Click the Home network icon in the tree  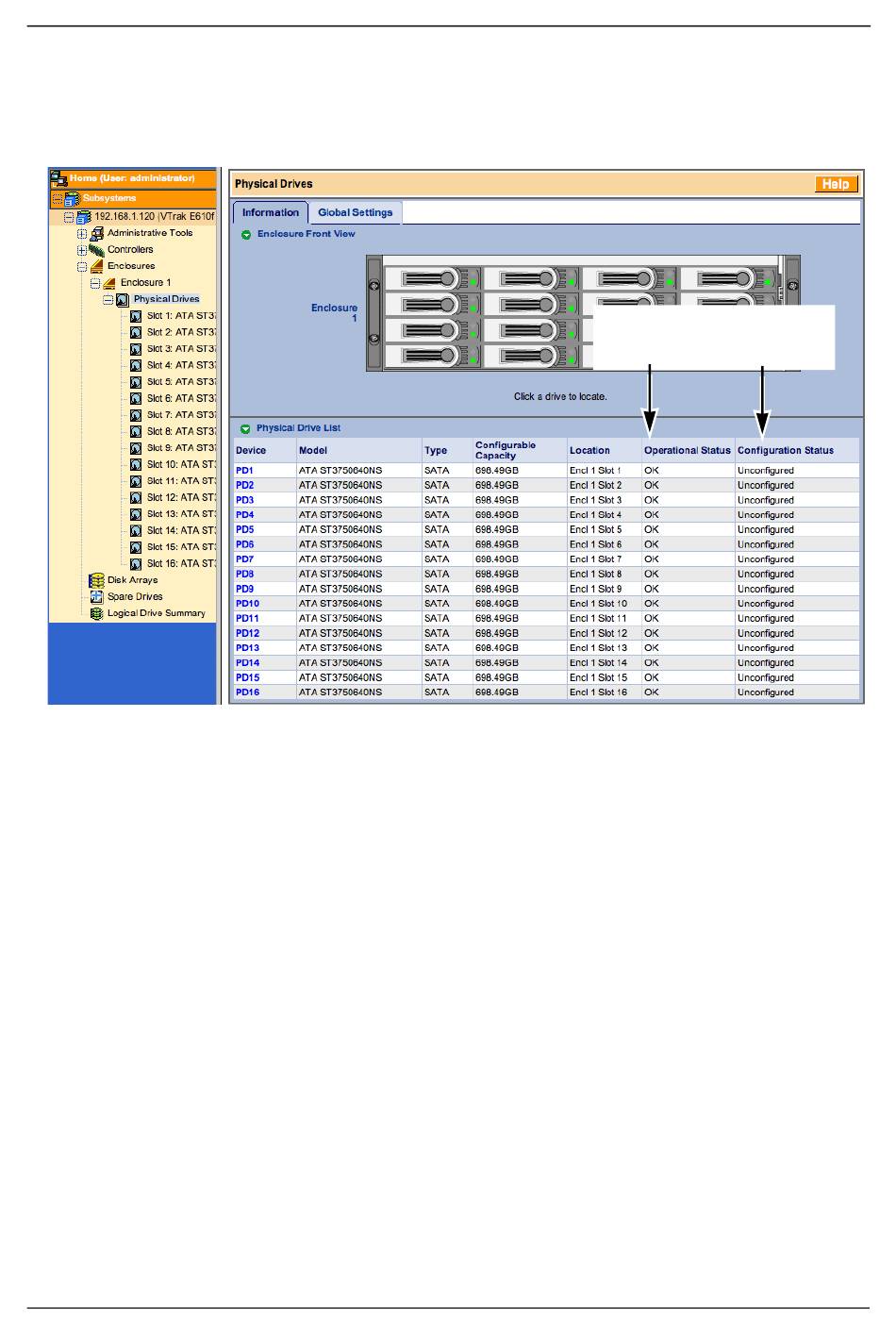pos(58,178)
